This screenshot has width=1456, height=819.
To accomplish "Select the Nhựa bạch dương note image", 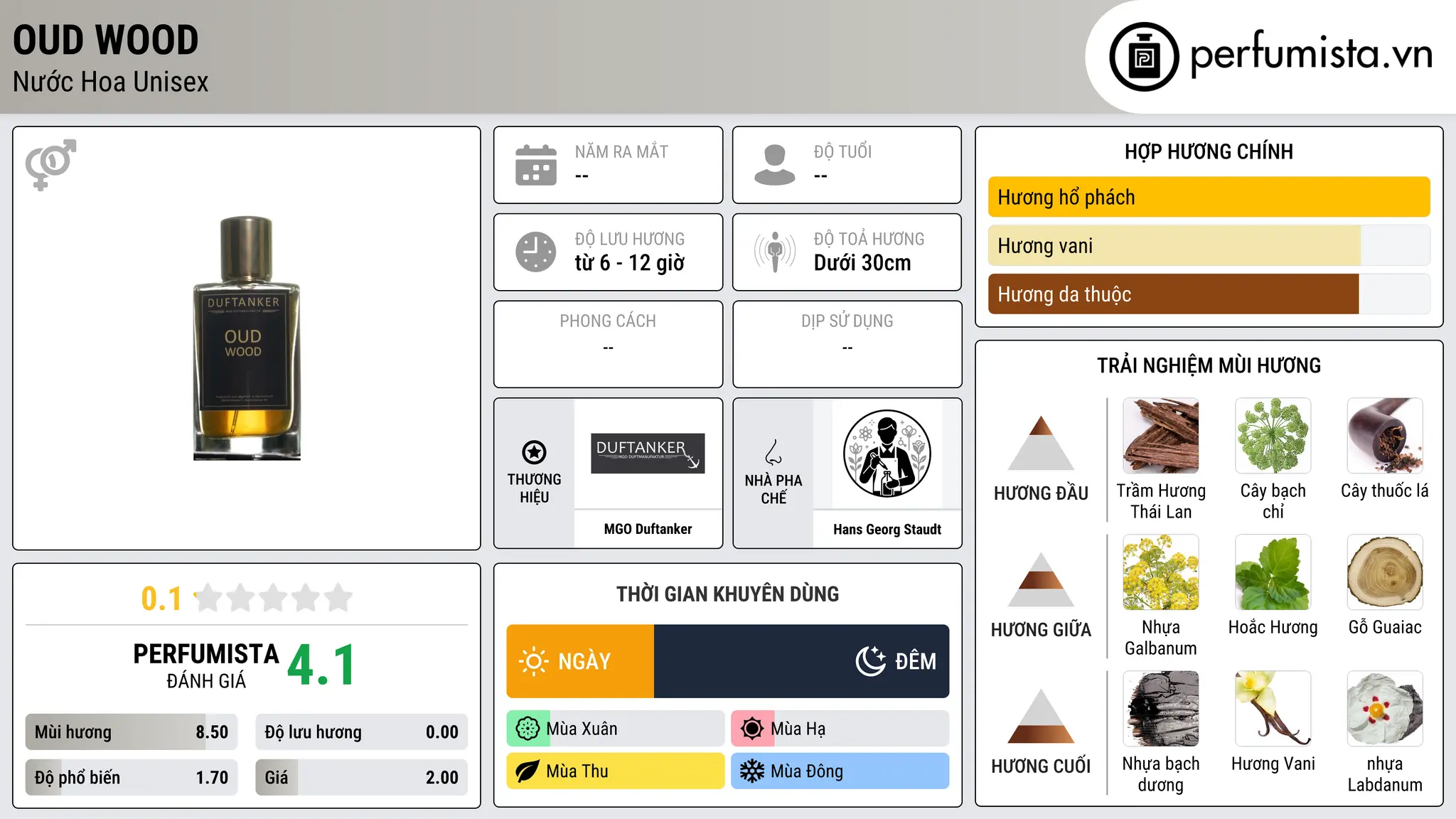I will pos(1161,709).
